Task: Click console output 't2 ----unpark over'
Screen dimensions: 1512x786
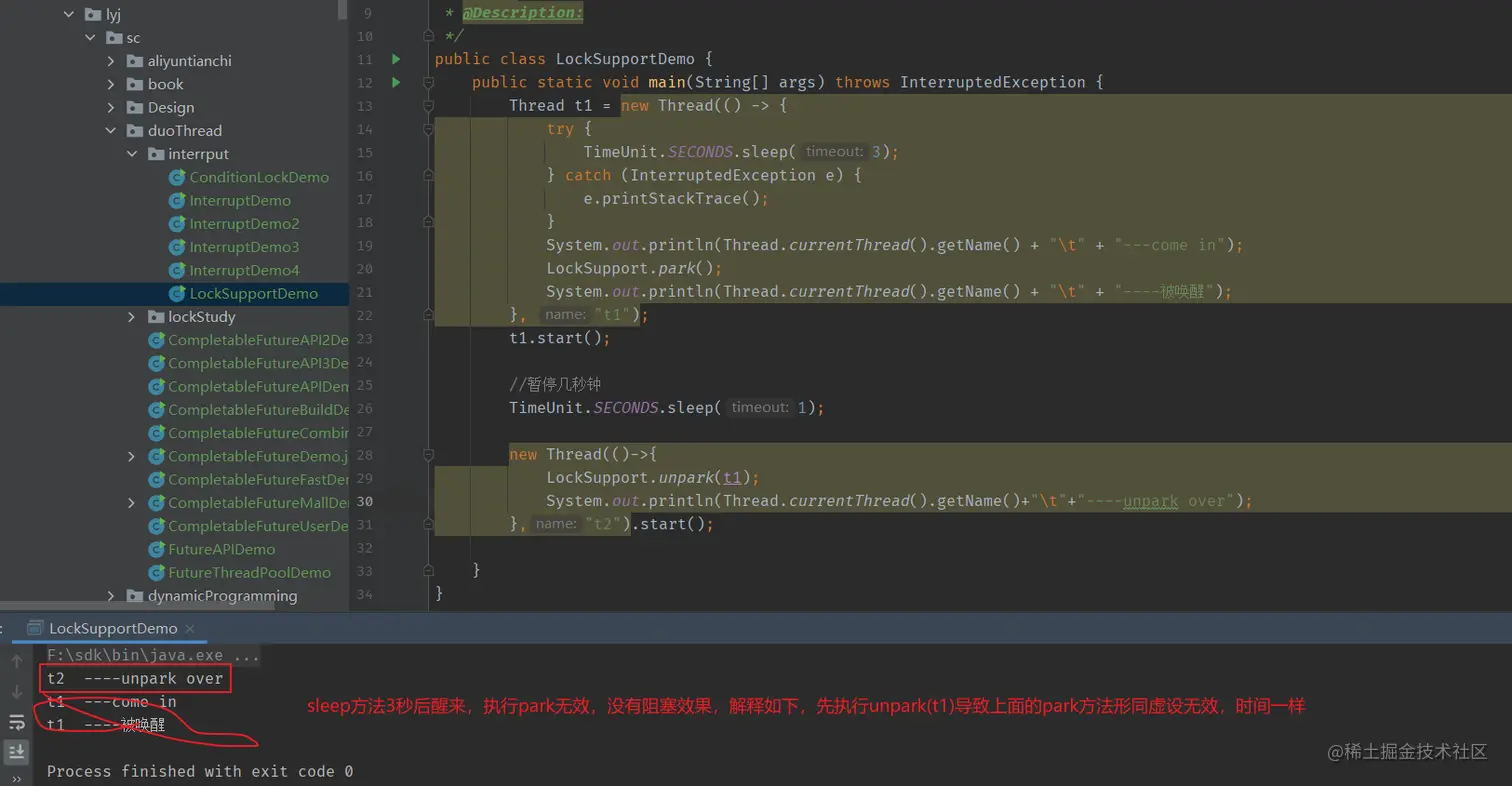Action: 135,679
